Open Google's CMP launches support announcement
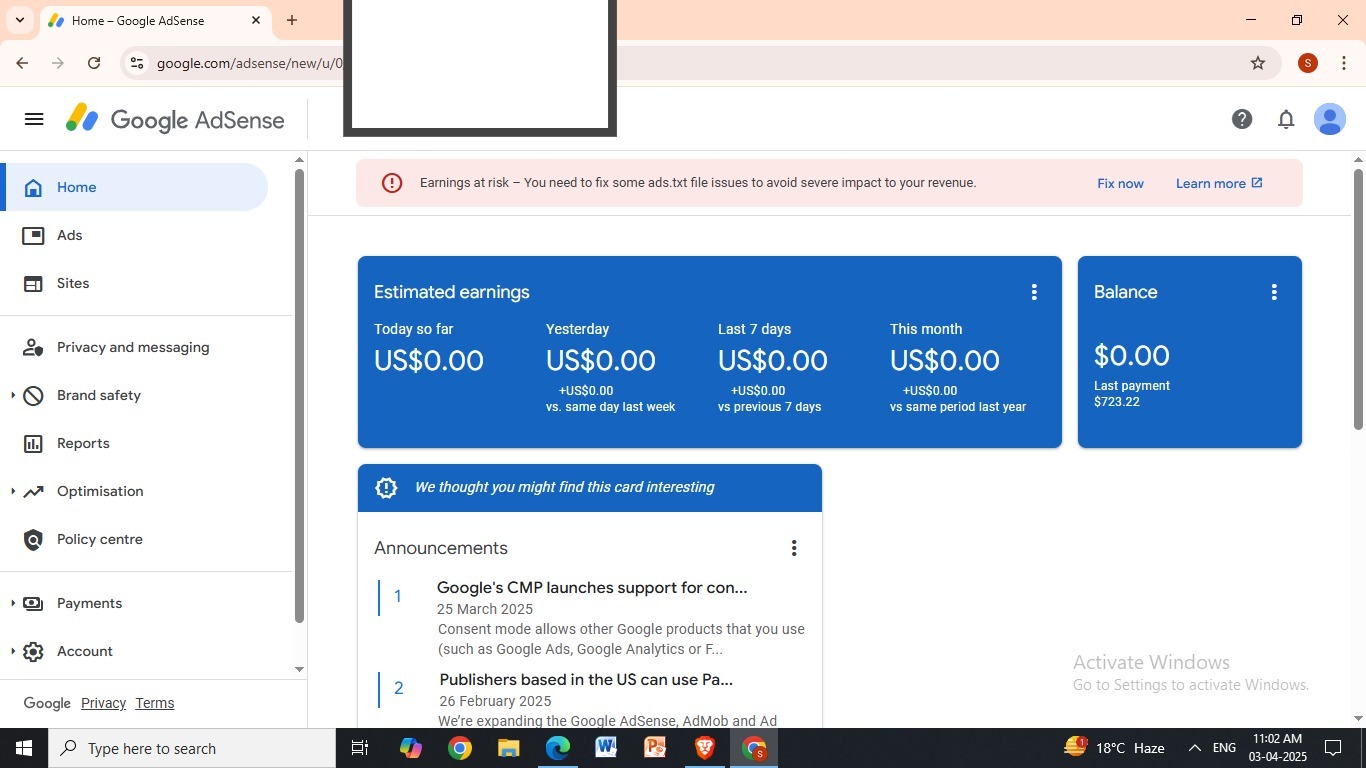This screenshot has height=768, width=1366. click(x=592, y=588)
